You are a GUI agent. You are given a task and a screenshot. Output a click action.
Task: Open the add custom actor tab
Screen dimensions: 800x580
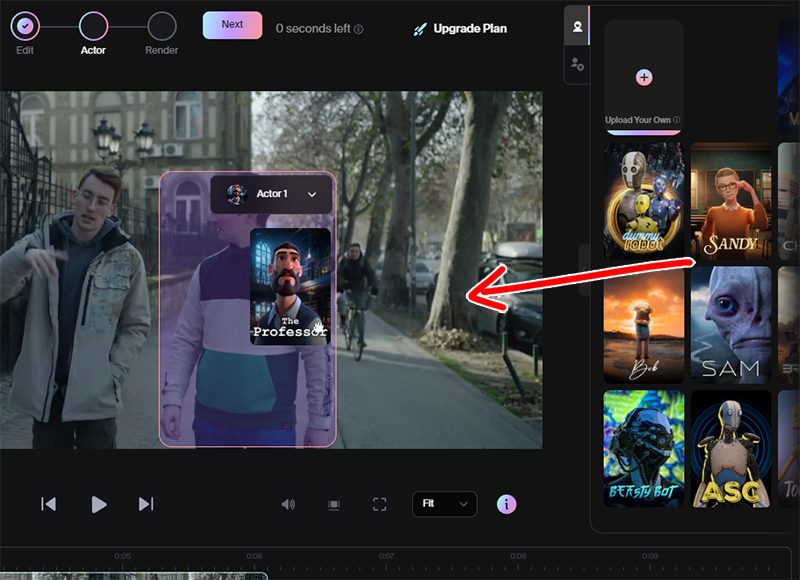(x=577, y=64)
